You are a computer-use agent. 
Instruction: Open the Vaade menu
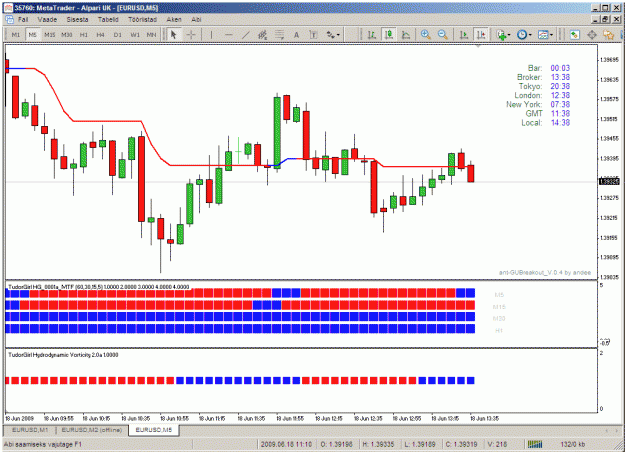(x=47, y=19)
